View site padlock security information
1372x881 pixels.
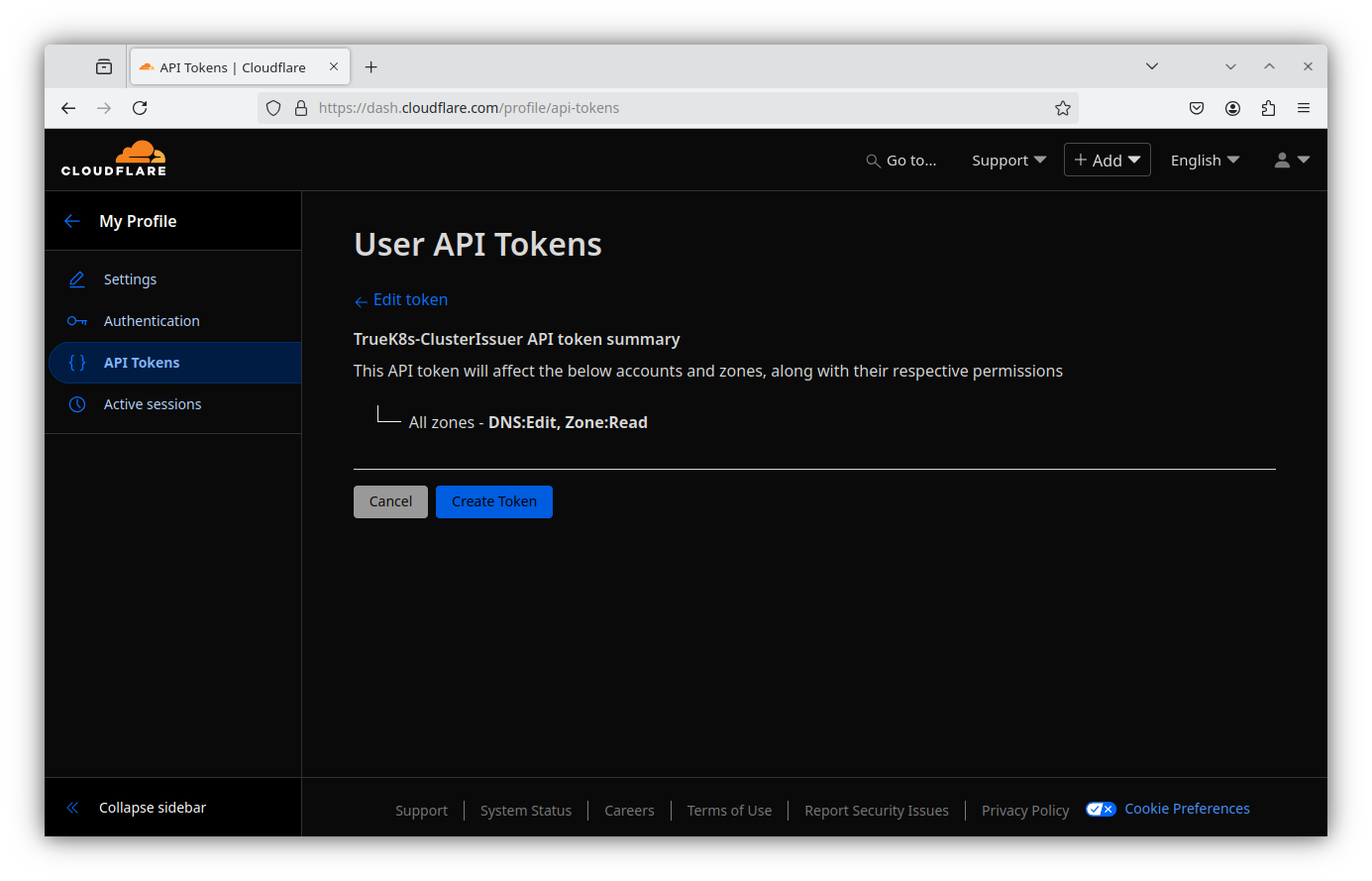tap(301, 108)
